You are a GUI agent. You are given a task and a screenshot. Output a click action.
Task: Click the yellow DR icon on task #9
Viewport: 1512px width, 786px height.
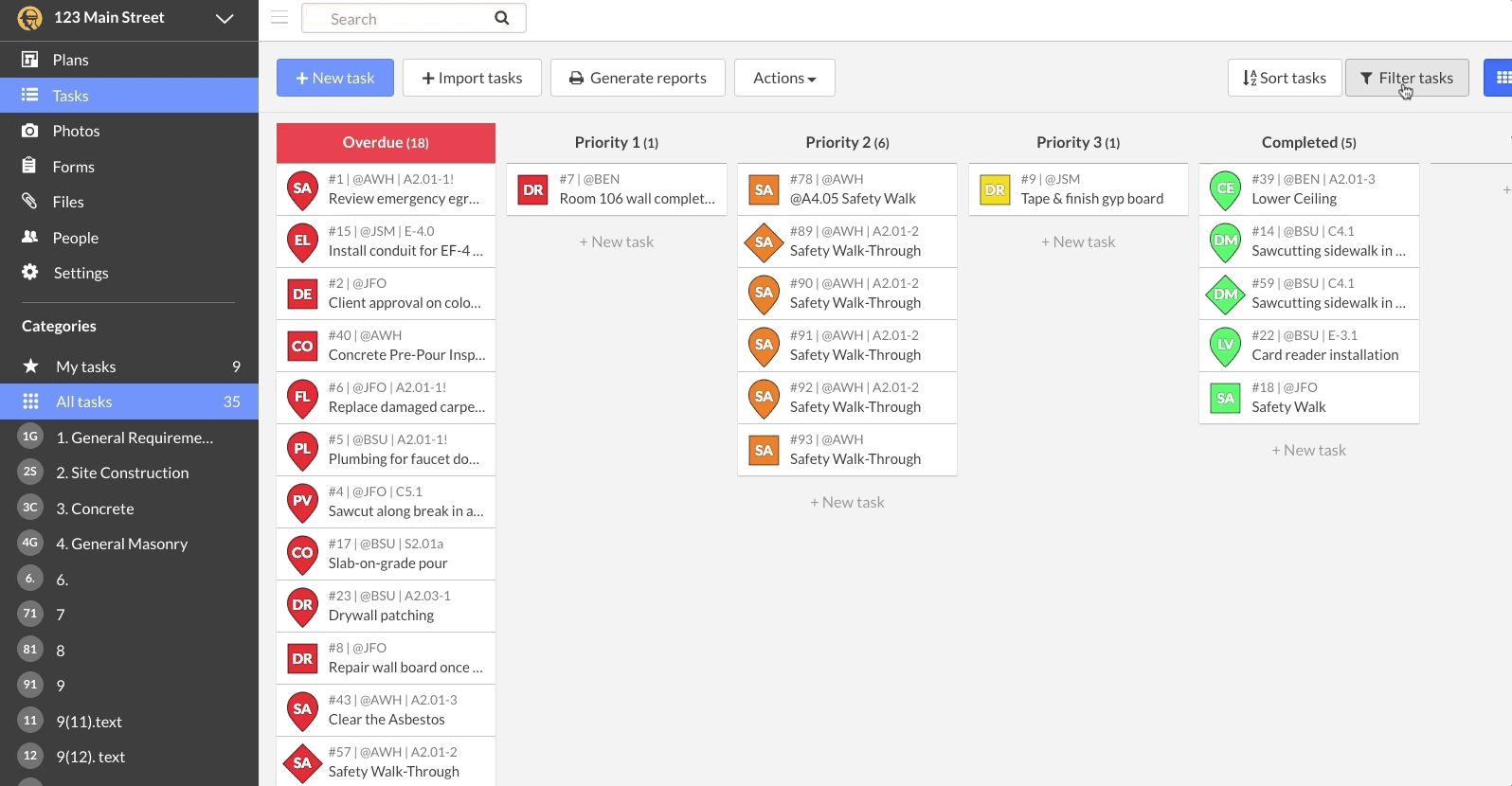[995, 189]
